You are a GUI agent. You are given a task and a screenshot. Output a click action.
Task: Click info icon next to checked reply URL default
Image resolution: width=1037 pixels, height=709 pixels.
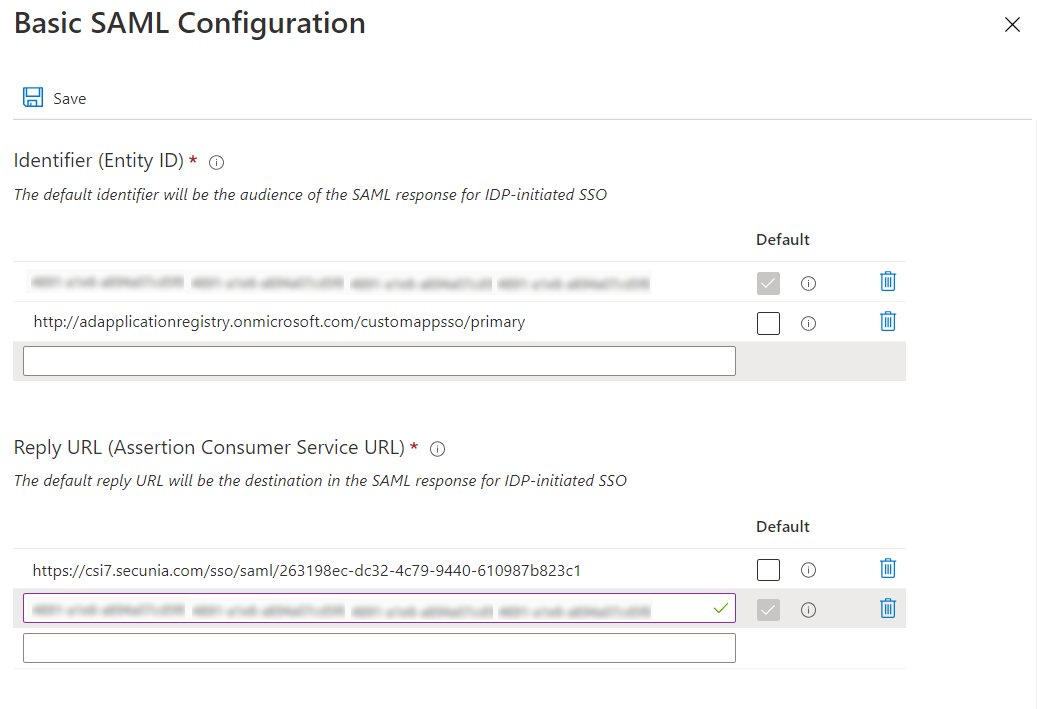809,610
